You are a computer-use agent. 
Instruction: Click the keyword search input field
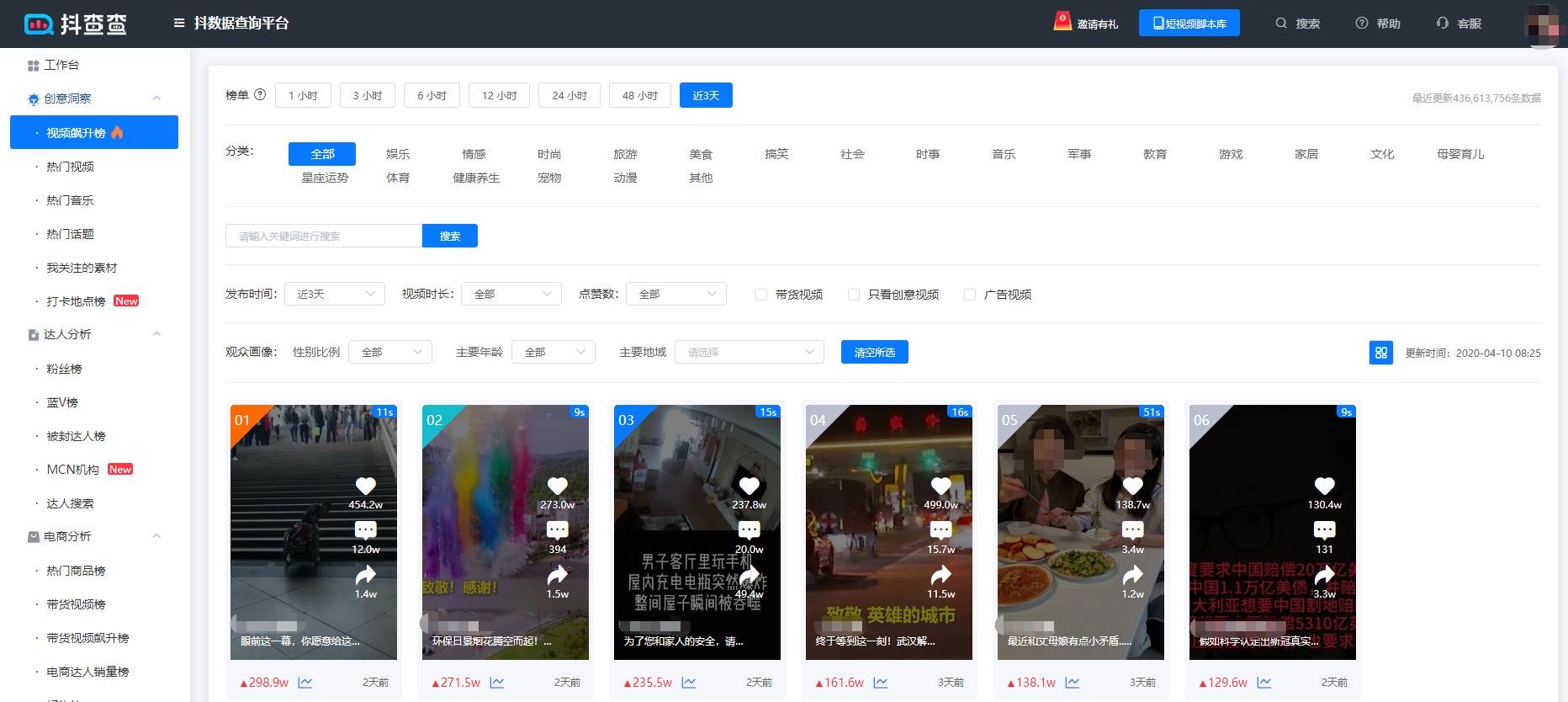(x=324, y=236)
